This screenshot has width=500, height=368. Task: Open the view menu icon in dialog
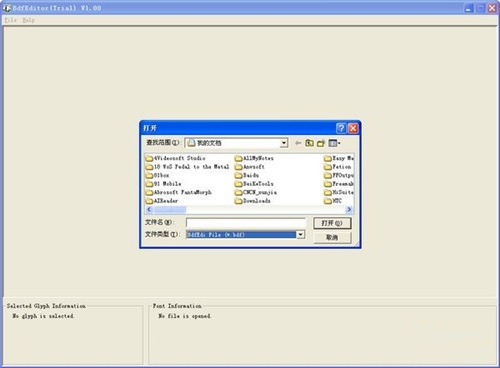tap(334, 143)
